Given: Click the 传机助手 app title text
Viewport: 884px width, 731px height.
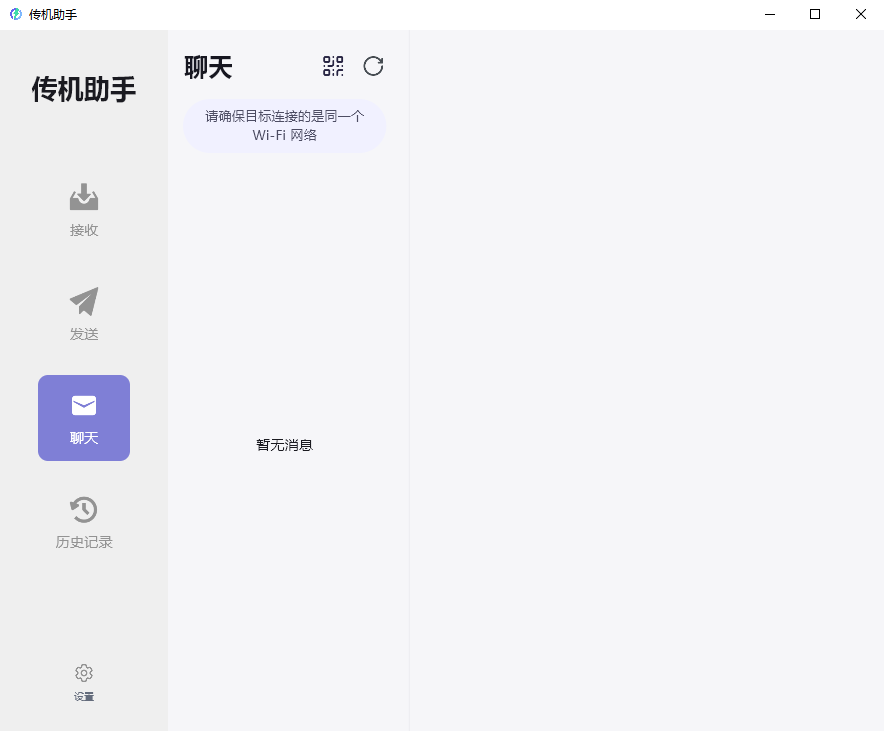Looking at the screenshot, I should click(83, 89).
